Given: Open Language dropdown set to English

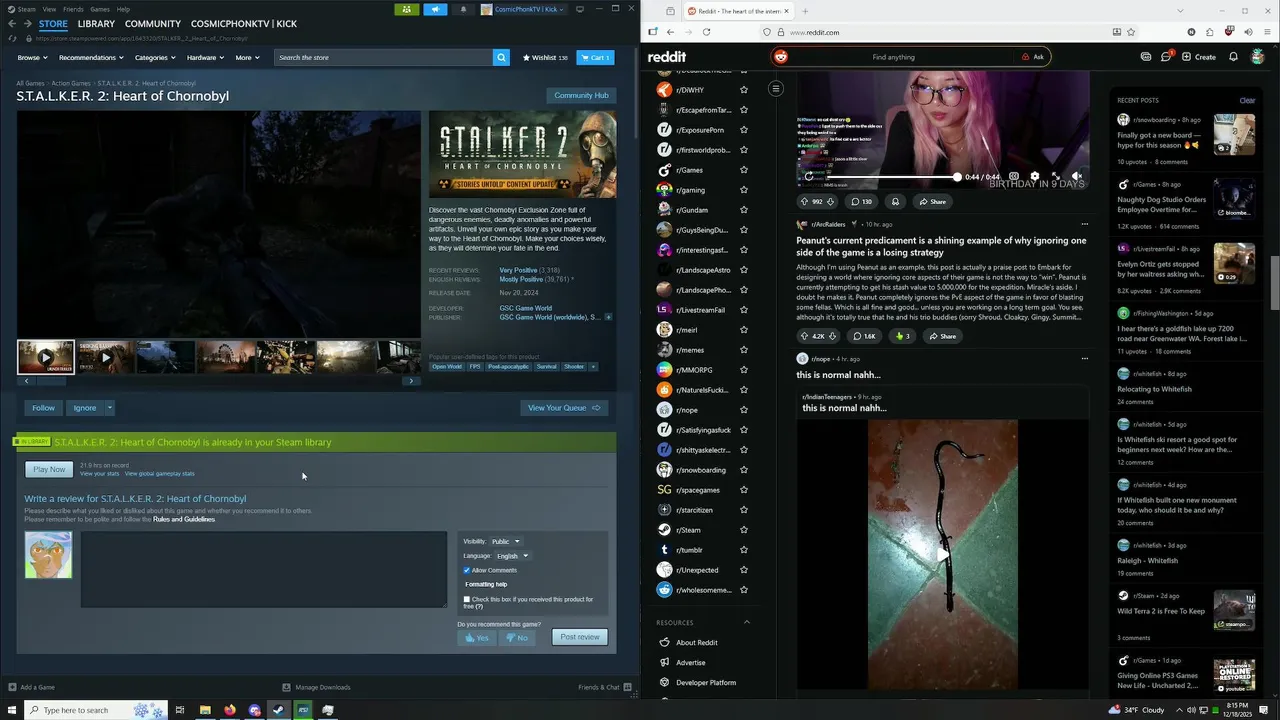Looking at the screenshot, I should point(512,556).
